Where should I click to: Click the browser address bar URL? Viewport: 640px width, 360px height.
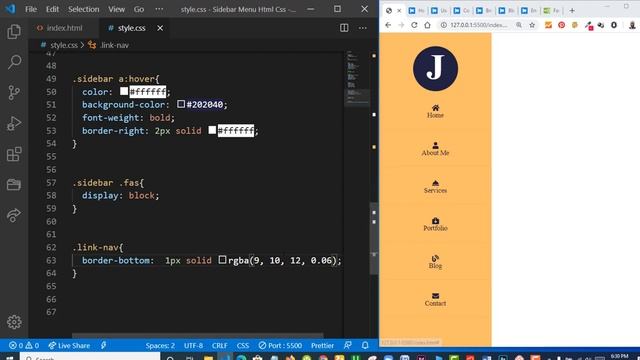(479, 25)
